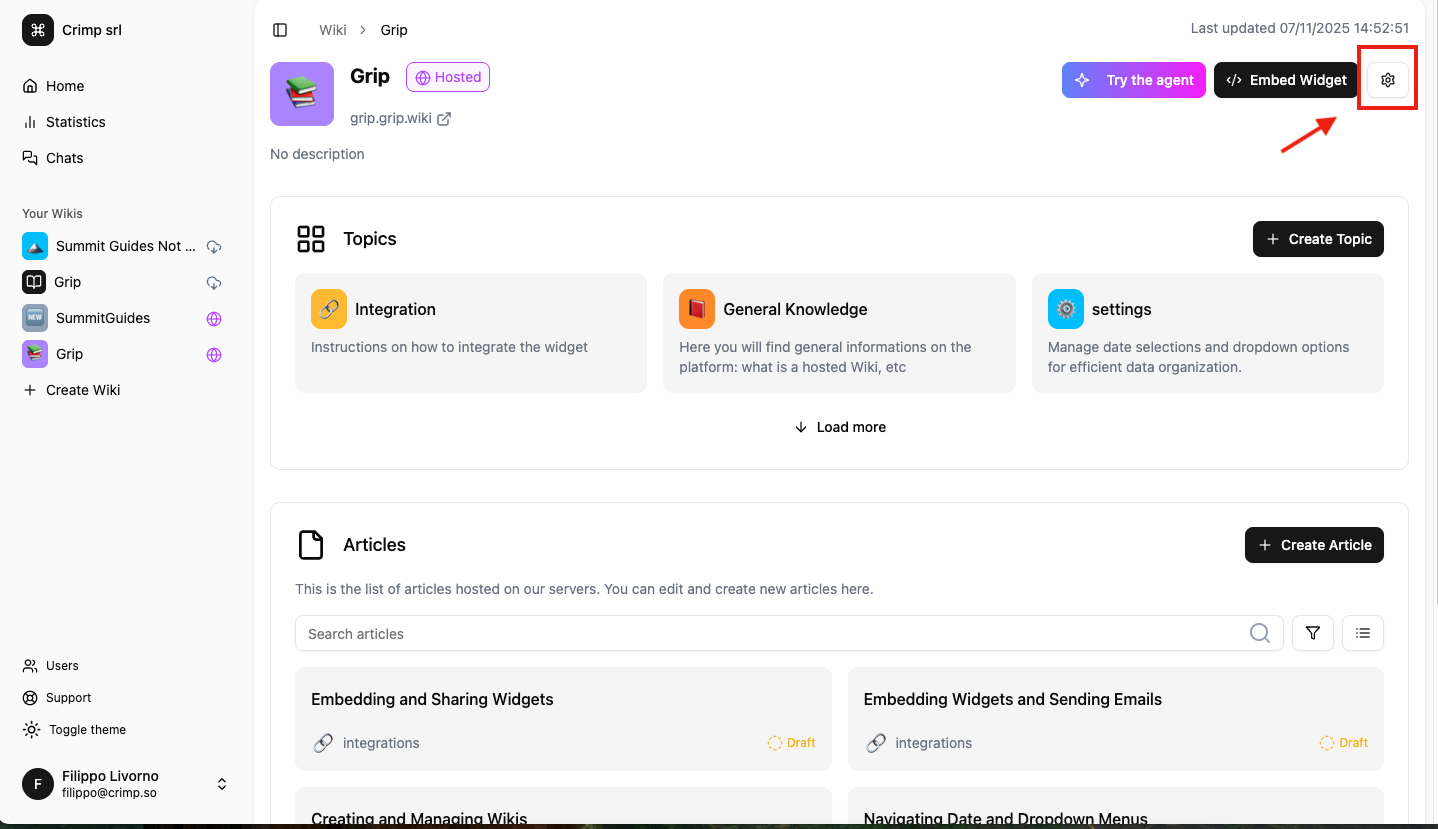Switch articles to list view
The image size is (1438, 829).
1362,633
